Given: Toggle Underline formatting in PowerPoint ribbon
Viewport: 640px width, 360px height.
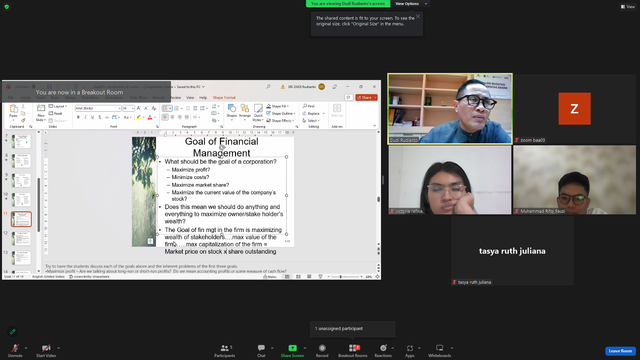Looking at the screenshot, I should coord(93,117).
